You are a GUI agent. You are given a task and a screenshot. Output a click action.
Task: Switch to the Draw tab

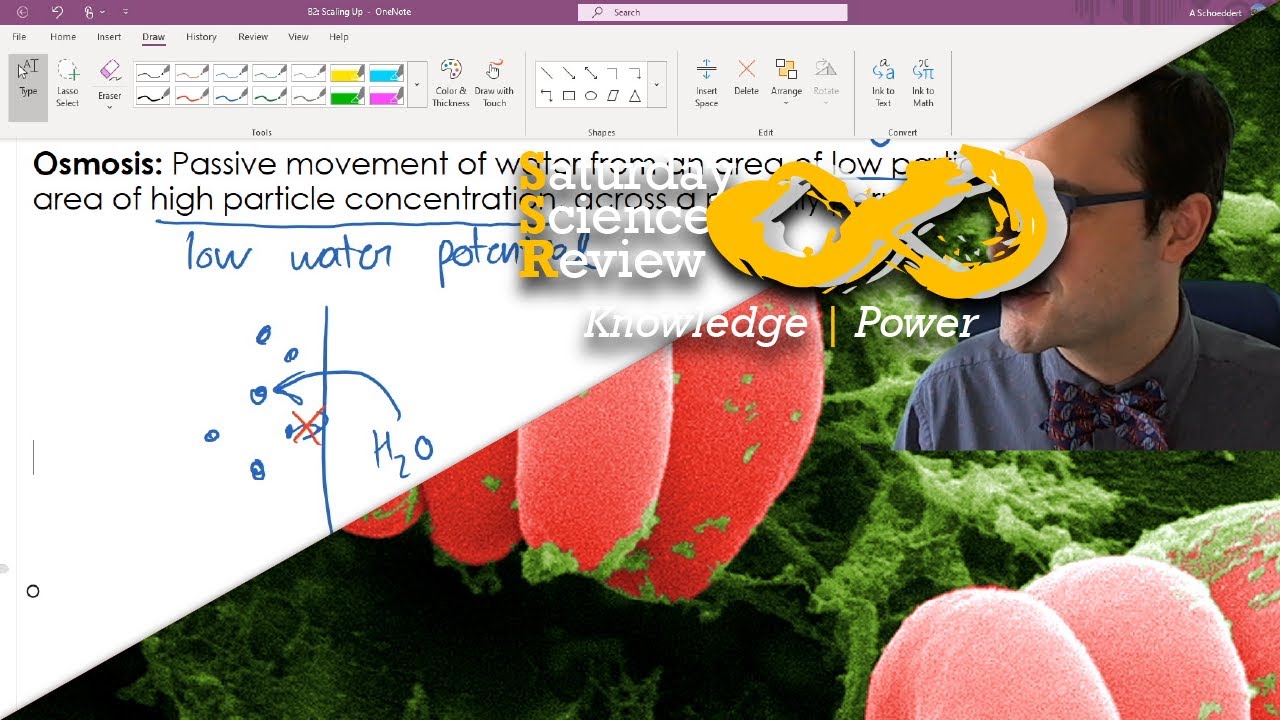pyautogui.click(x=153, y=37)
